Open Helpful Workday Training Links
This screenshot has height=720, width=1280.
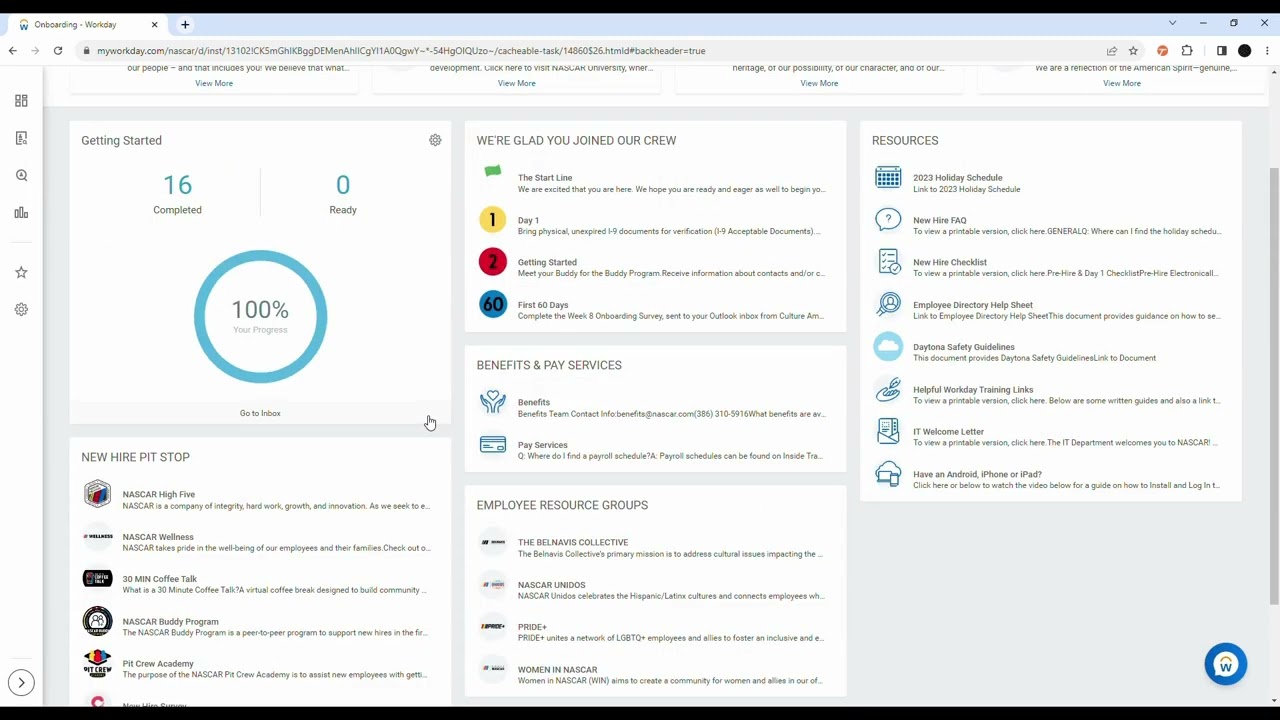click(973, 390)
